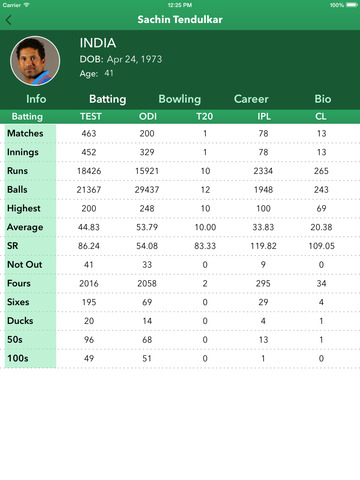Select the Highest row label
This screenshot has width=360, height=480.
point(24,208)
